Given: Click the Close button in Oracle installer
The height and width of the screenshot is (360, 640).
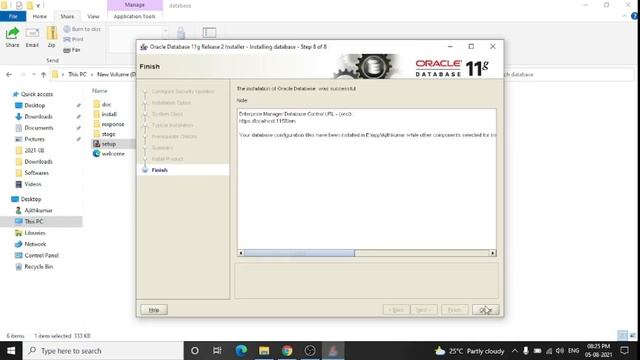Looking at the screenshot, I should 485,310.
